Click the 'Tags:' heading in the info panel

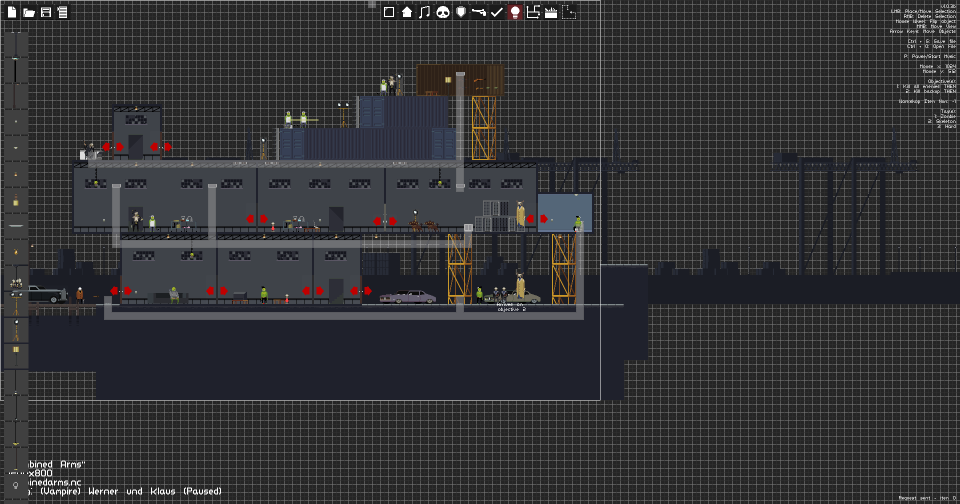pos(948,111)
